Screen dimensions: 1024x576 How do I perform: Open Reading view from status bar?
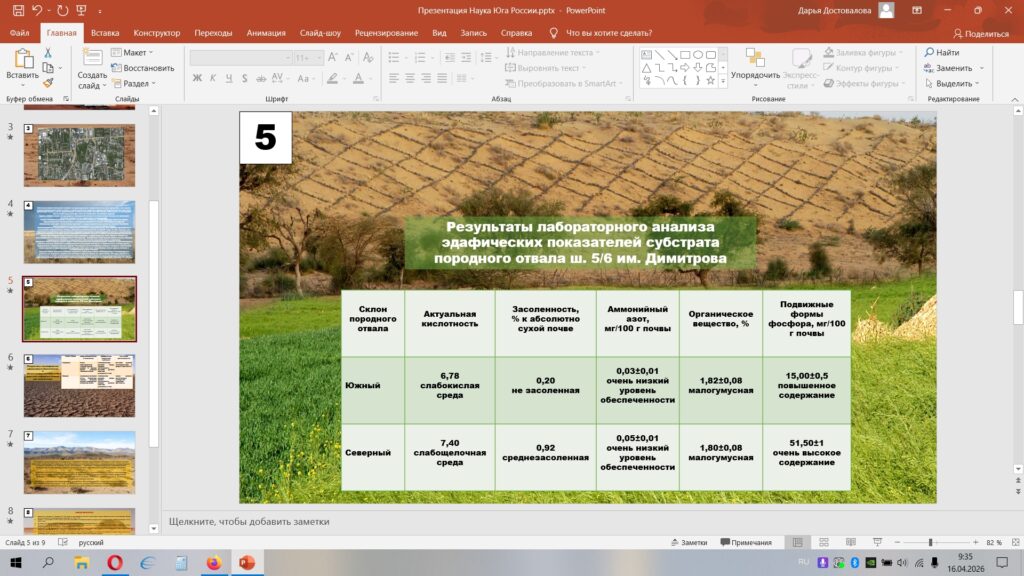point(849,542)
